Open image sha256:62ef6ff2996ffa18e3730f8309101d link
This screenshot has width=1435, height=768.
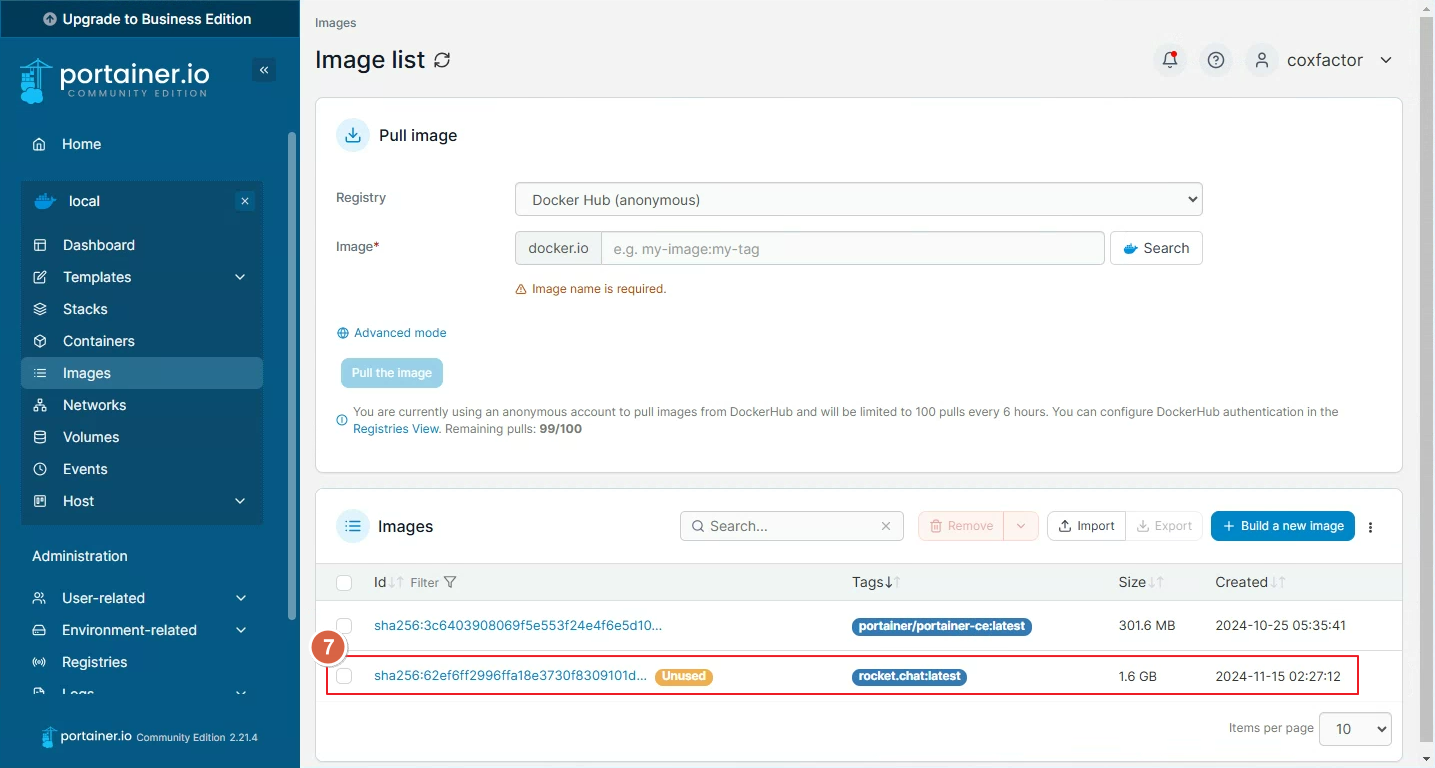coord(510,676)
